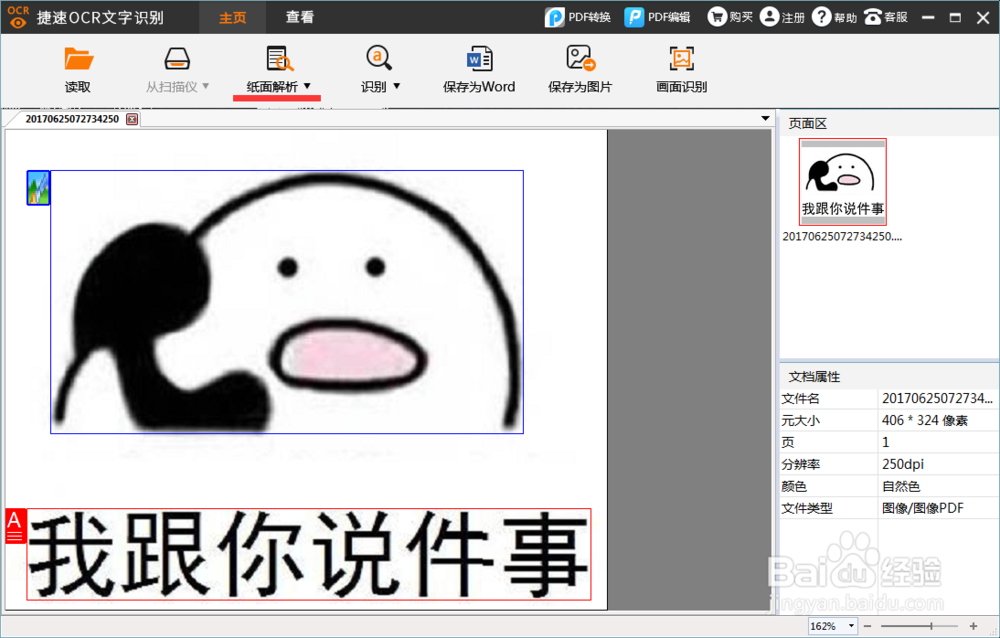Switch to the 主页 tab
The image size is (1000, 638).
click(x=233, y=17)
